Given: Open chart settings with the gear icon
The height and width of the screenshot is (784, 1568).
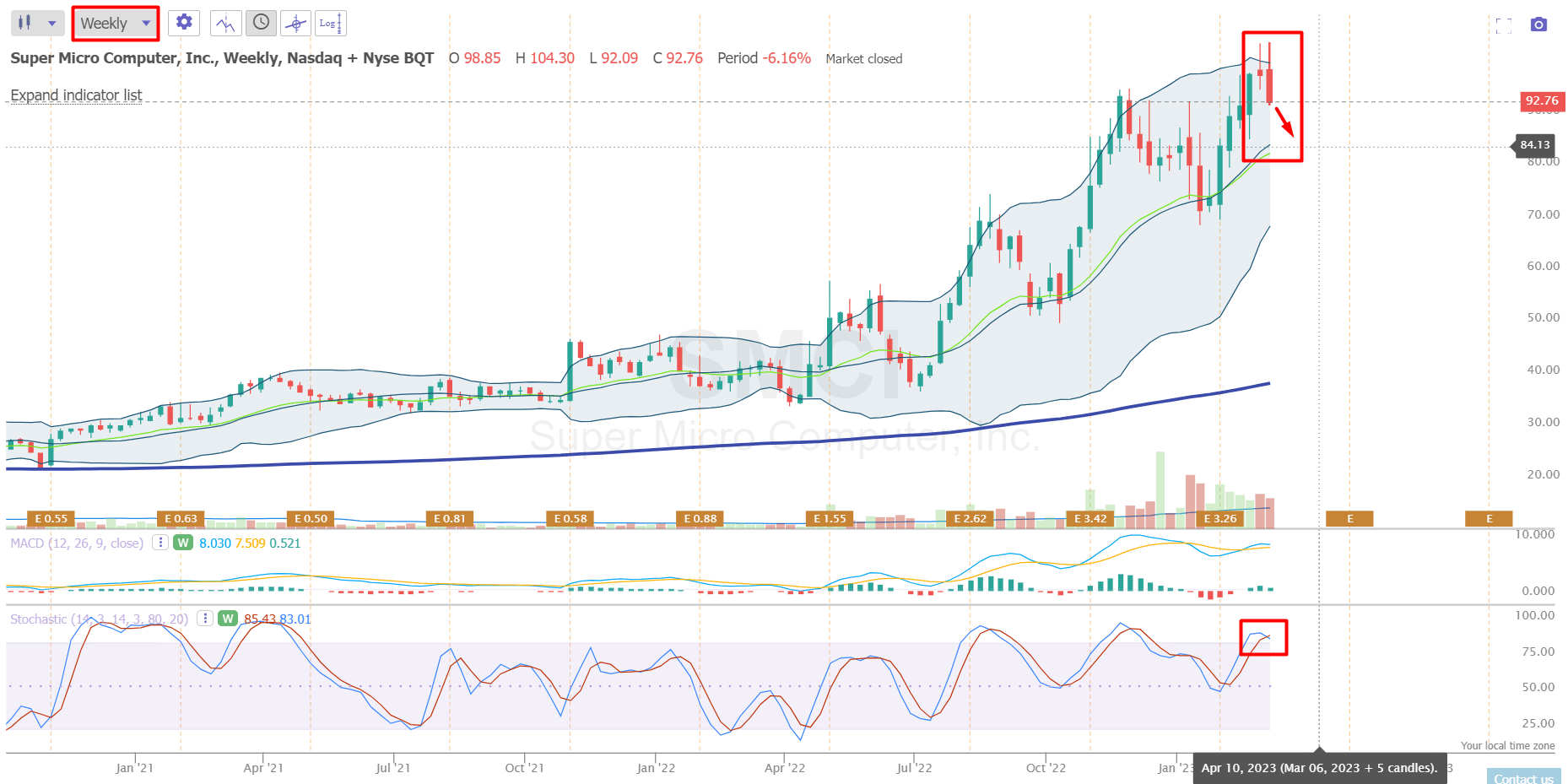Looking at the screenshot, I should [x=183, y=23].
